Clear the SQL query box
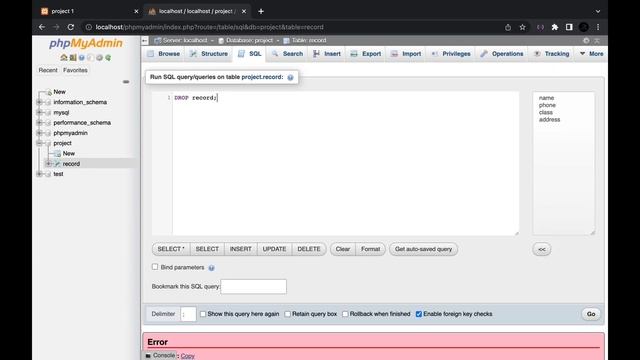Viewport: 640px width, 360px height. click(343, 249)
